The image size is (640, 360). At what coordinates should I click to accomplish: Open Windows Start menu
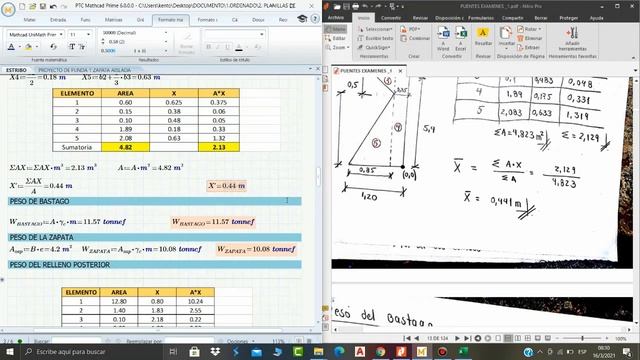(x=9, y=351)
